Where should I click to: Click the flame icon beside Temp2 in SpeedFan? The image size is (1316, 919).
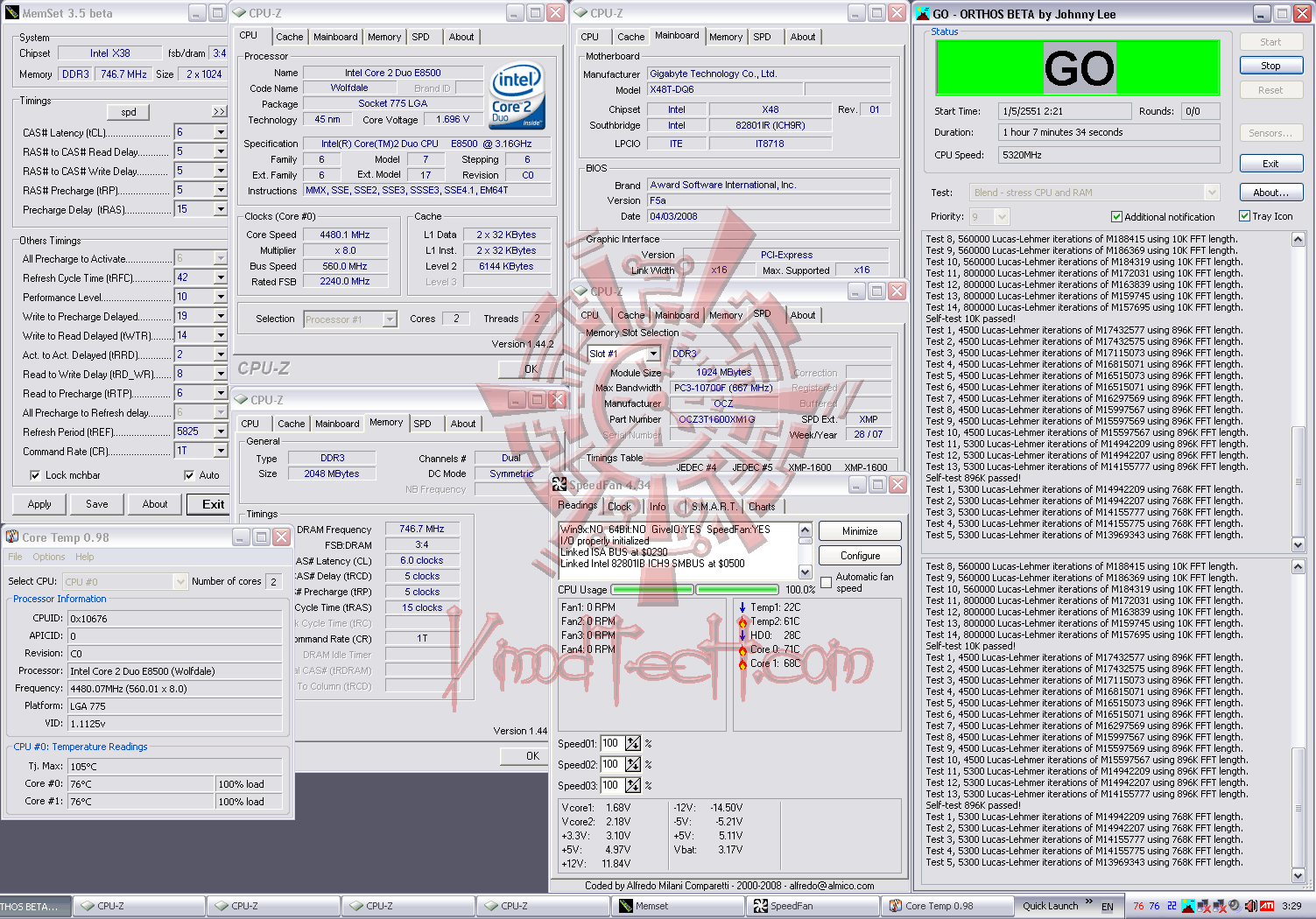coord(742,621)
